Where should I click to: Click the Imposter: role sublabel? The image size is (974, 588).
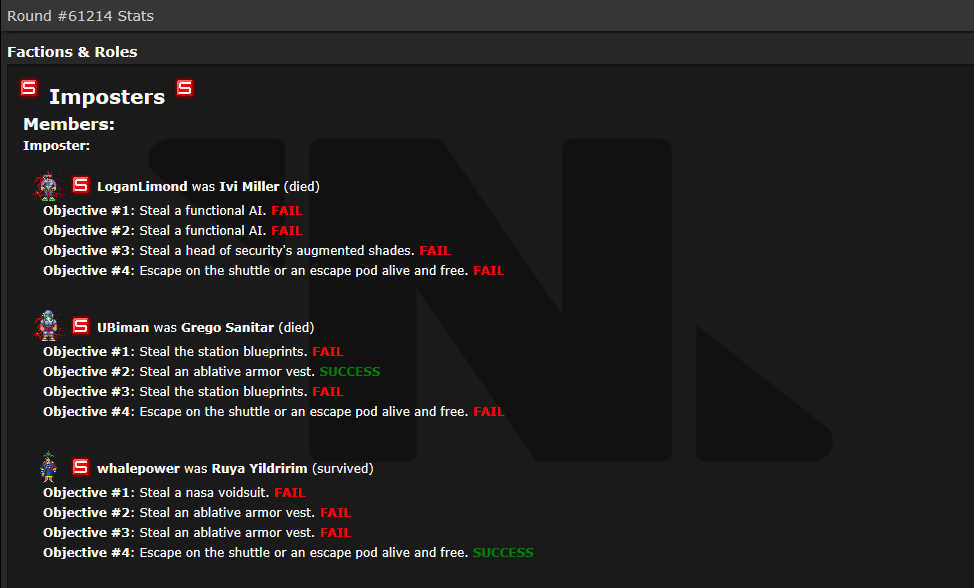pyautogui.click(x=56, y=146)
